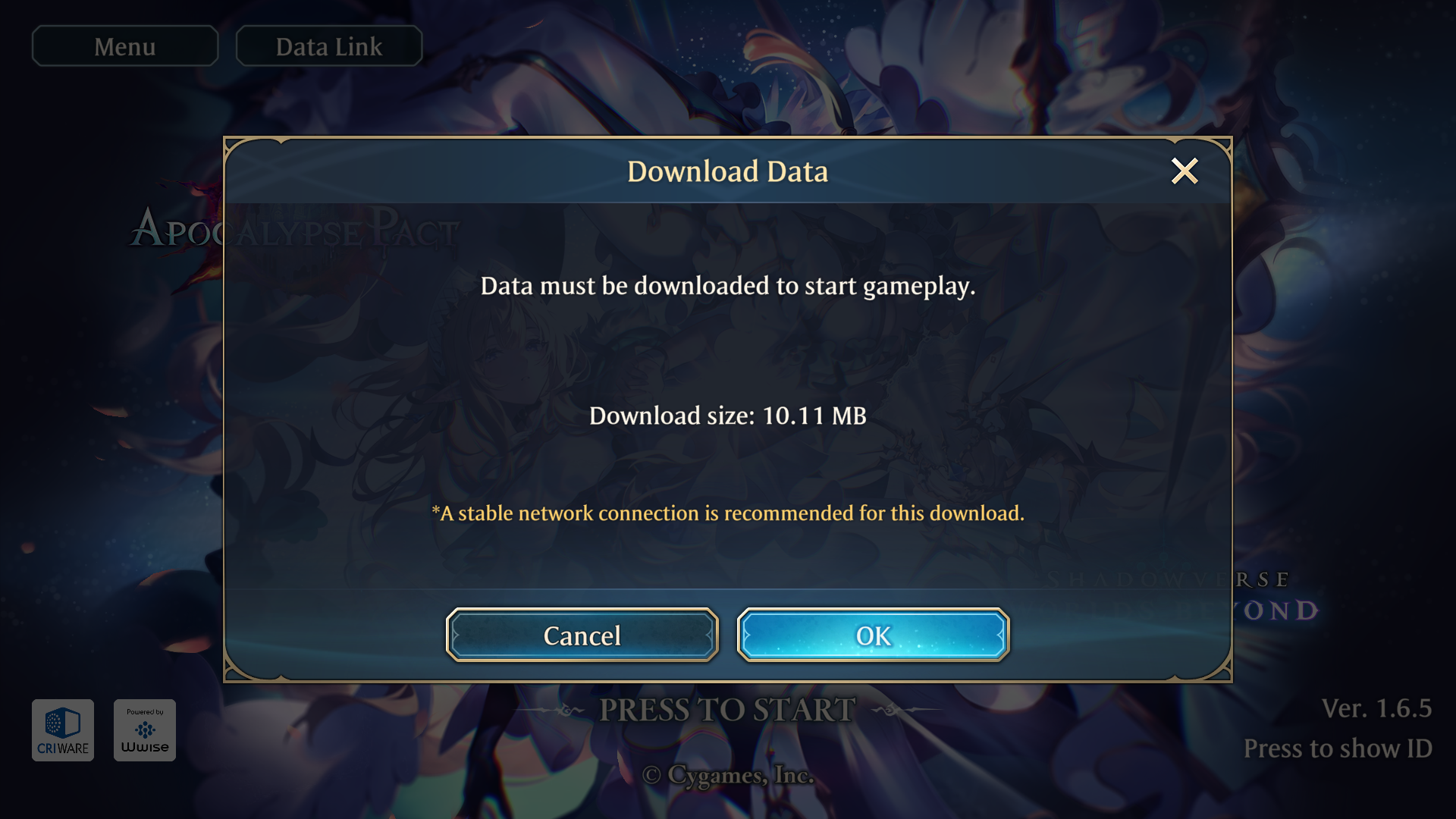This screenshot has width=1456, height=819.
Task: Open the Menu button
Action: (x=125, y=46)
